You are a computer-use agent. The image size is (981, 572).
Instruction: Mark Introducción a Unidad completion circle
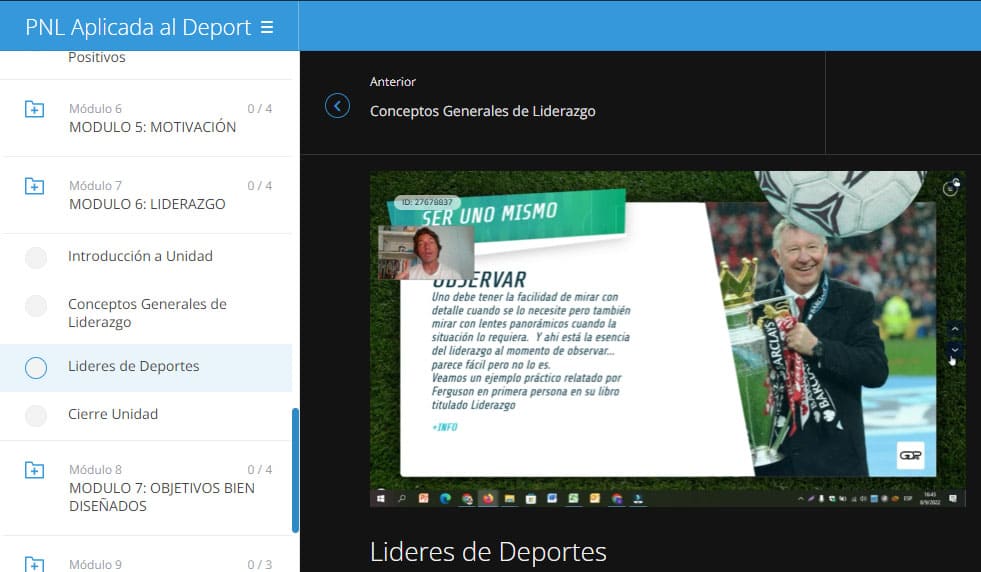click(36, 258)
